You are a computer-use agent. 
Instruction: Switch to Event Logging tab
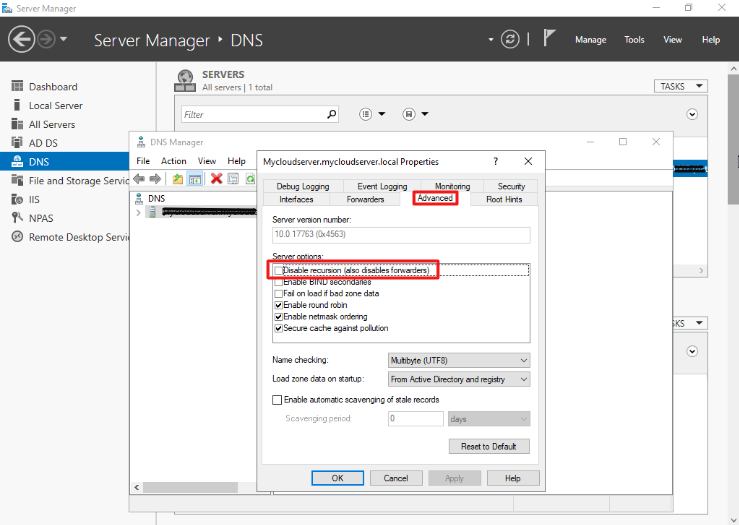click(382, 186)
